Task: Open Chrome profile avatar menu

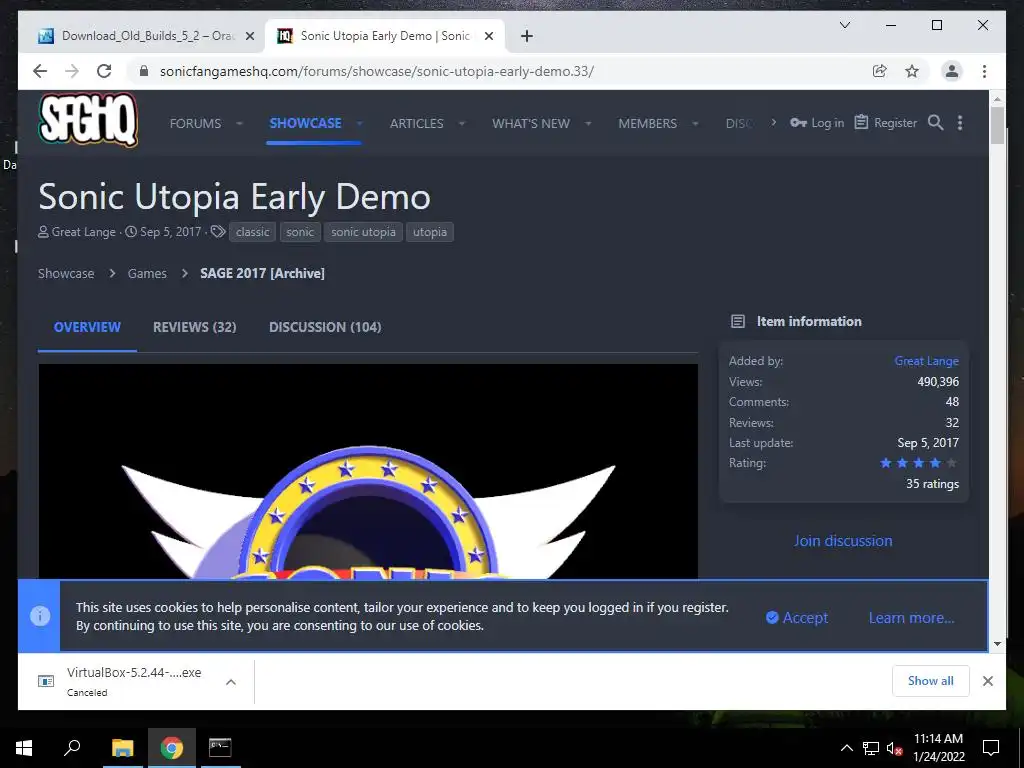Action: (x=952, y=71)
